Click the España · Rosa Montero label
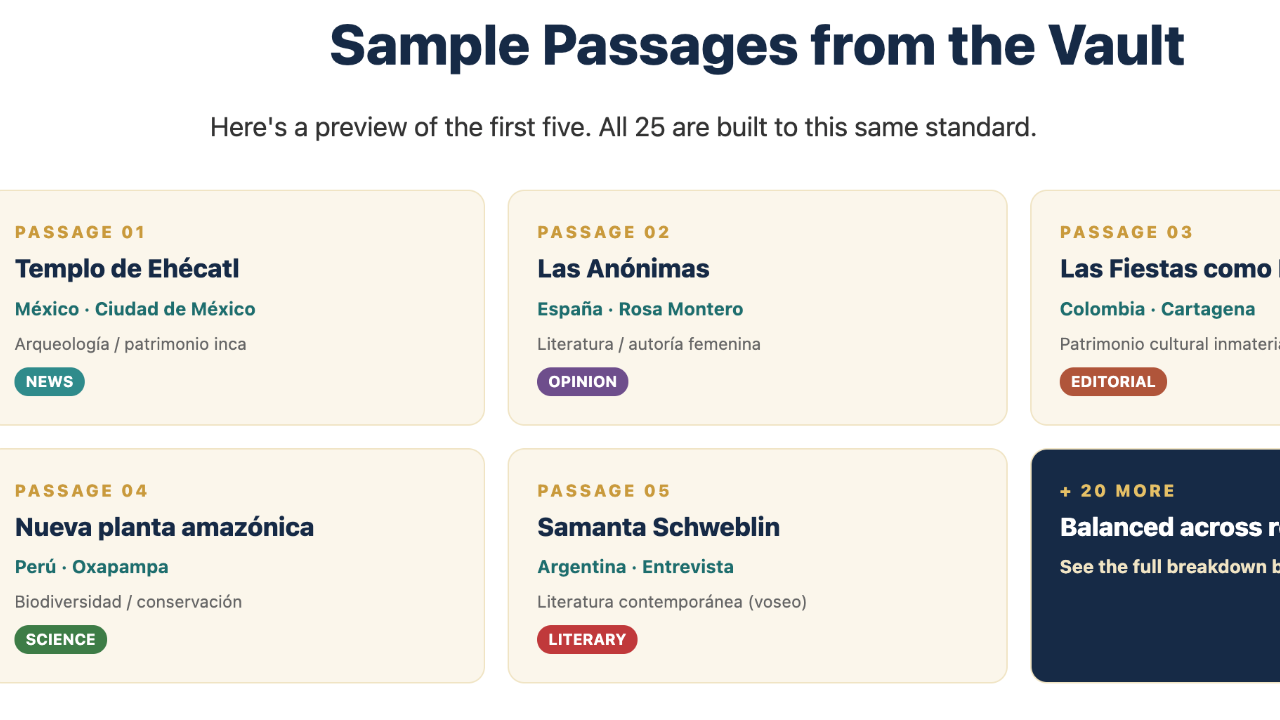The height and width of the screenshot is (720, 1280). click(640, 309)
